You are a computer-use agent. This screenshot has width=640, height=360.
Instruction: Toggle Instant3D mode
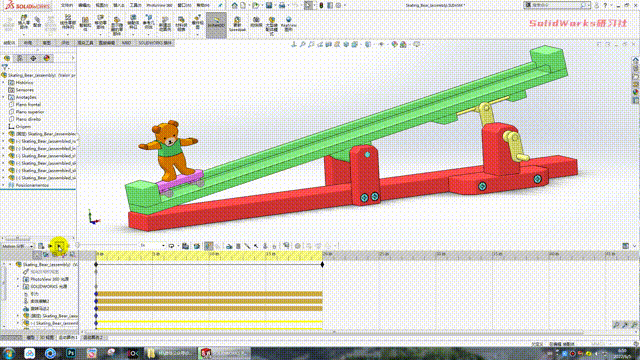(216, 24)
